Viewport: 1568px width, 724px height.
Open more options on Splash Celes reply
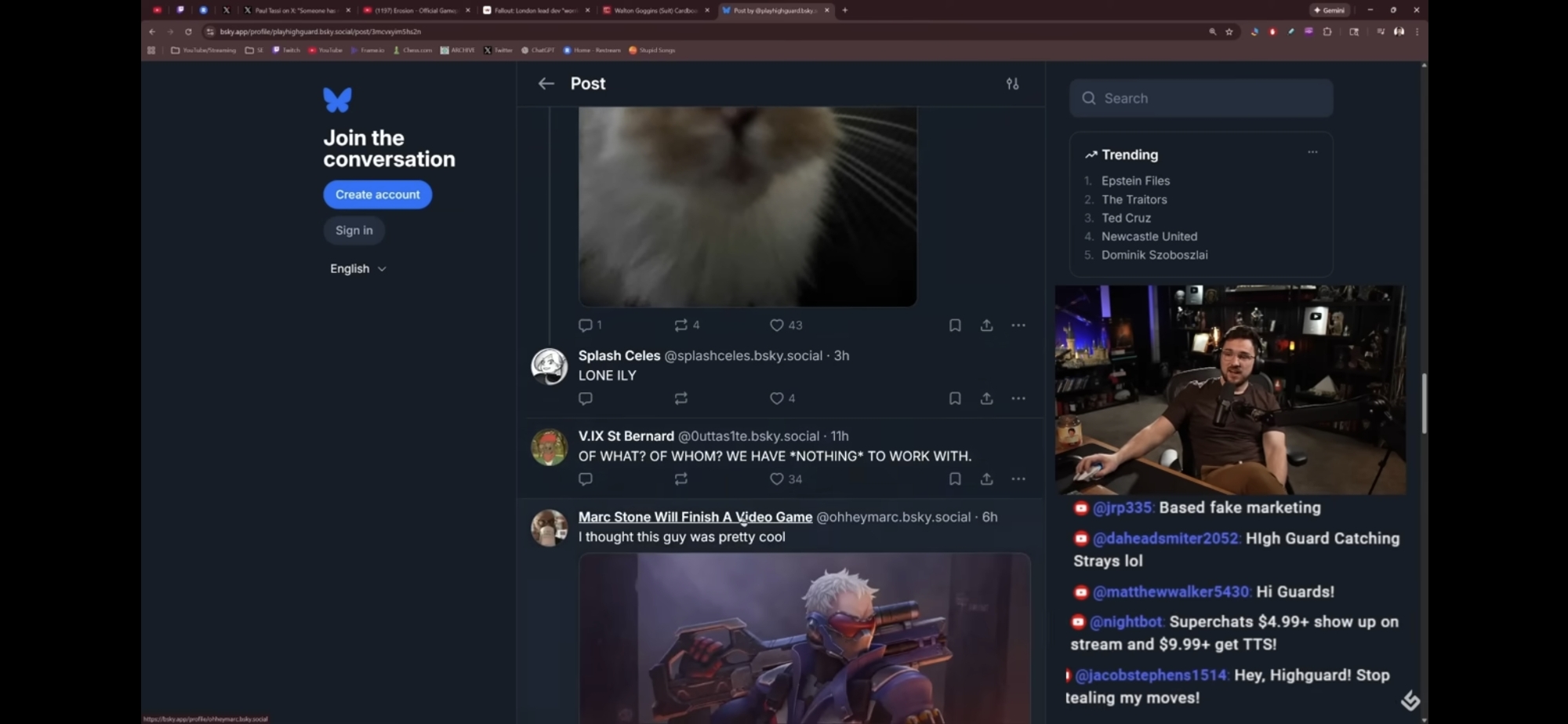click(1018, 398)
